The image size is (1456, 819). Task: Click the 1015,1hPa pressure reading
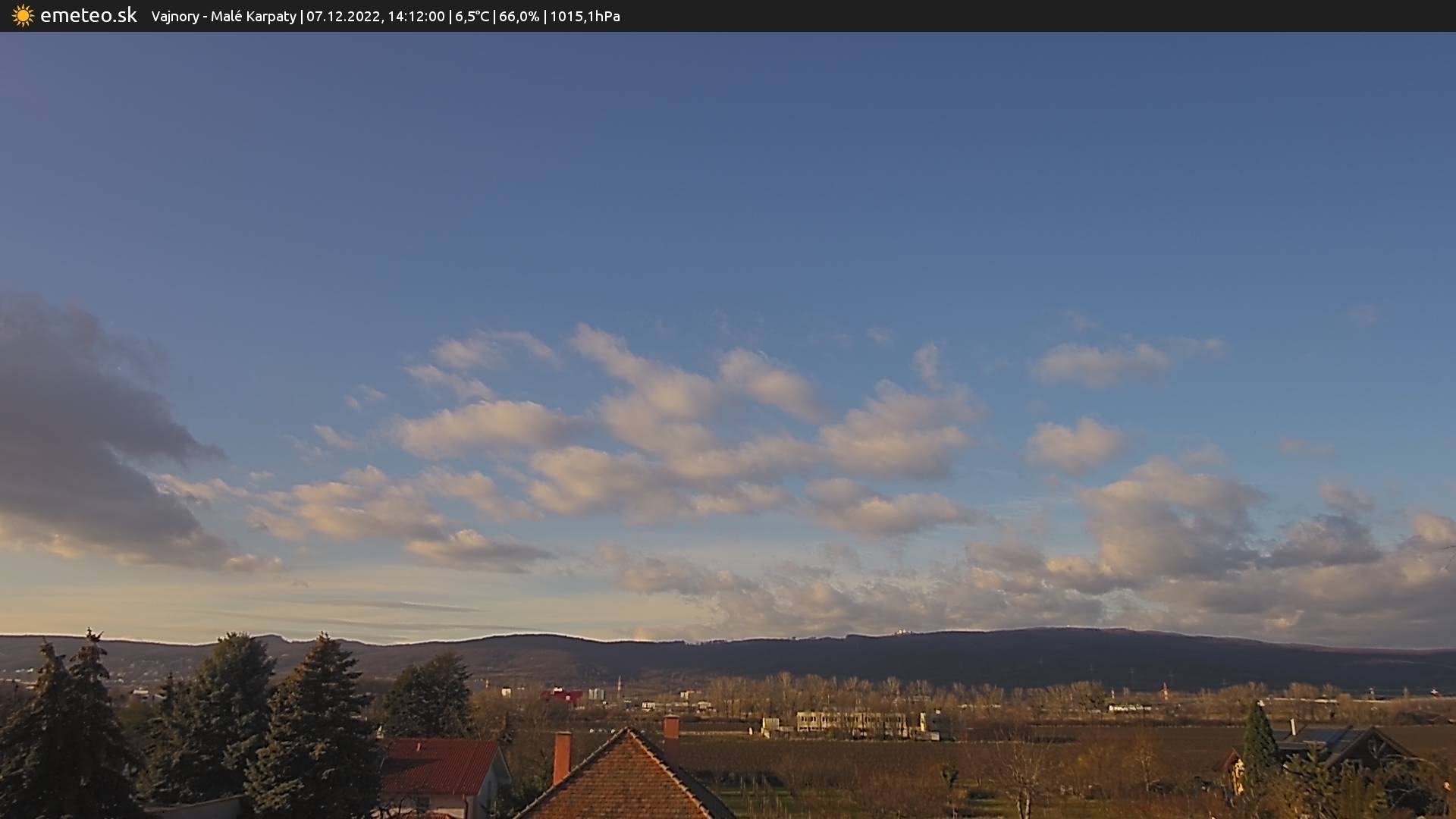(x=585, y=17)
